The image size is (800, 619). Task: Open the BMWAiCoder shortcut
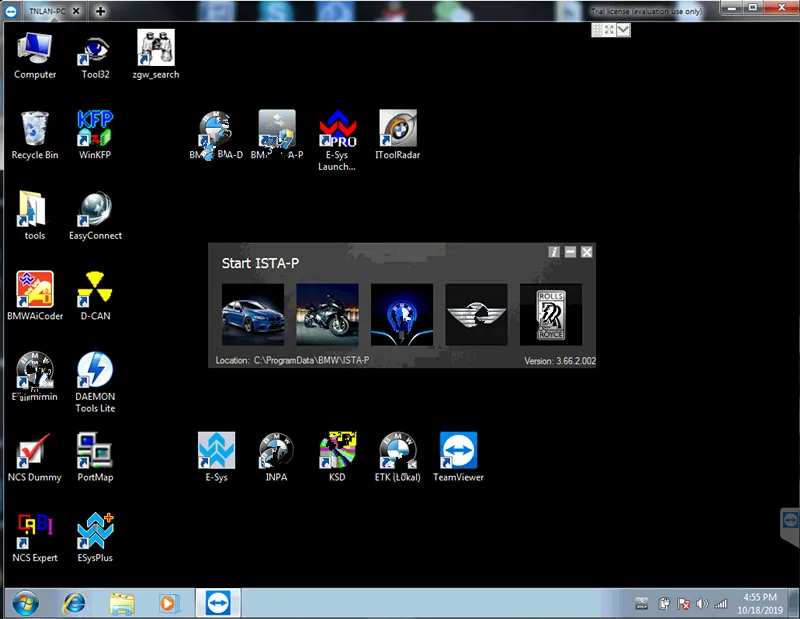35,296
